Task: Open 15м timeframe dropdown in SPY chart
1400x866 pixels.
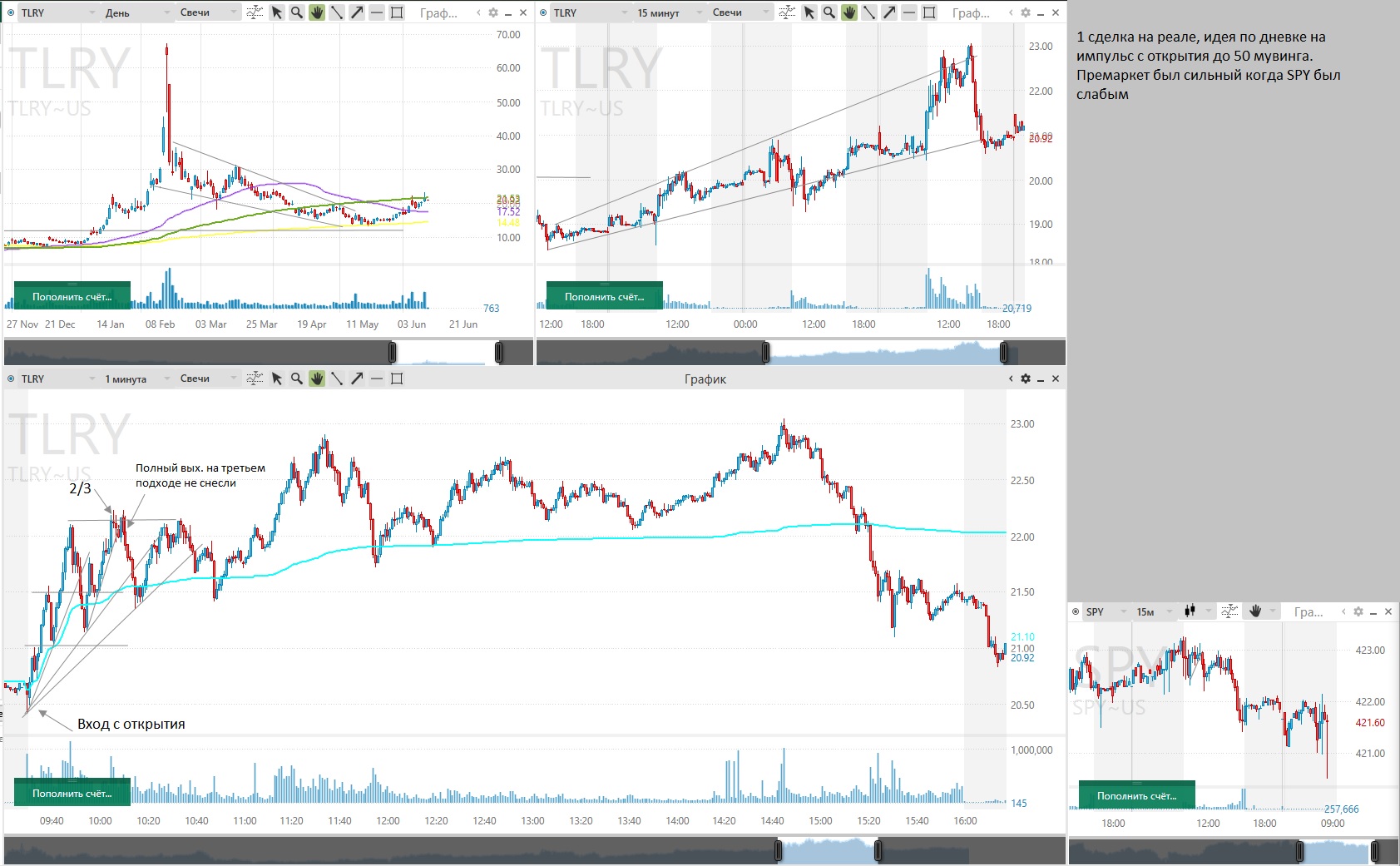Action: coord(1154,611)
